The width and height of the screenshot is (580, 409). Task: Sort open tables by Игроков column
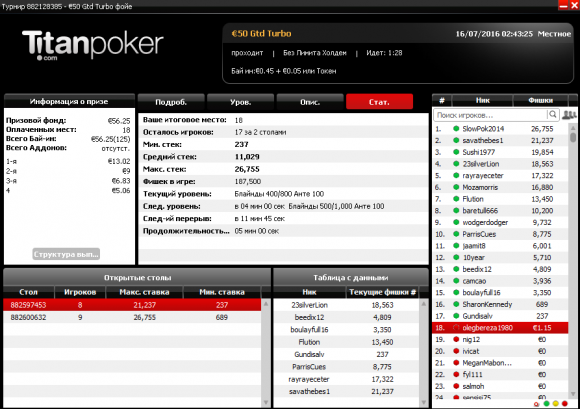tap(80, 292)
